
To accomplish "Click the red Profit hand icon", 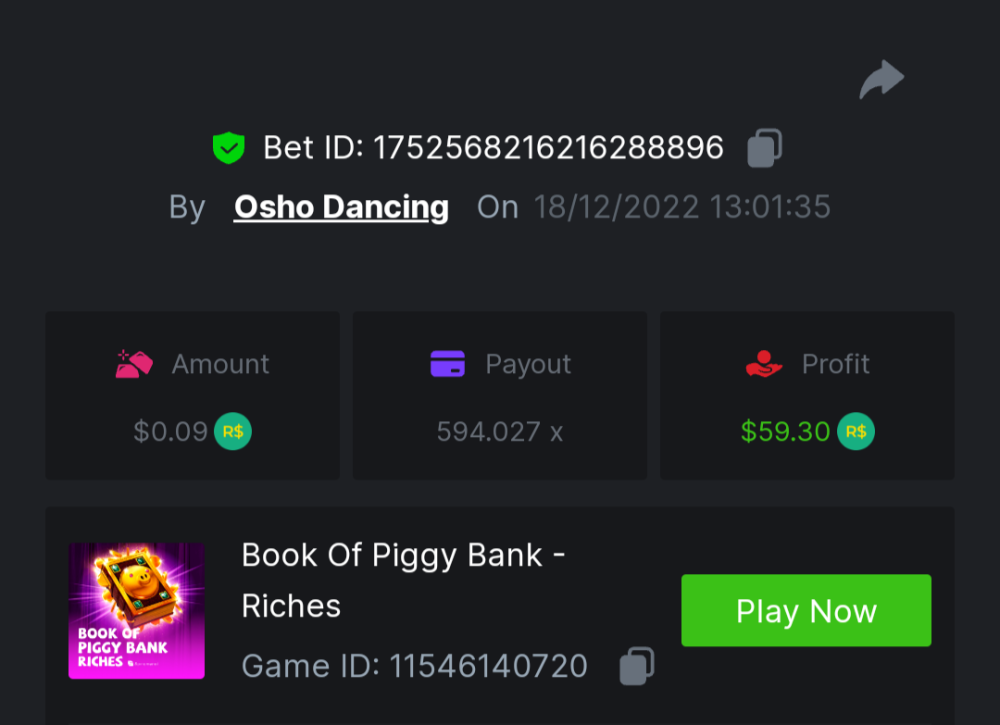I will pos(764,364).
